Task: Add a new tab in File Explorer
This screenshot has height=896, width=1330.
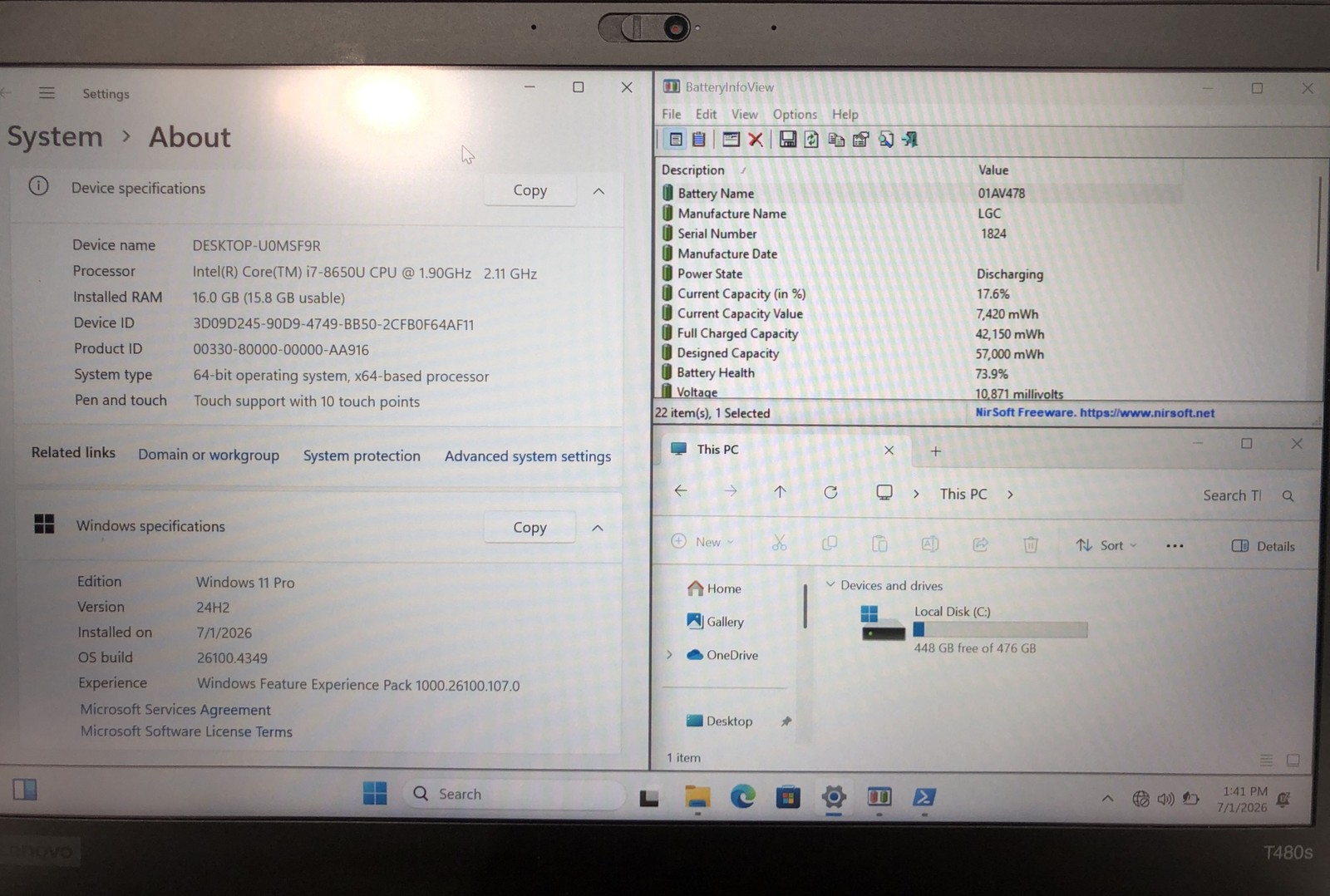Action: pyautogui.click(x=935, y=450)
